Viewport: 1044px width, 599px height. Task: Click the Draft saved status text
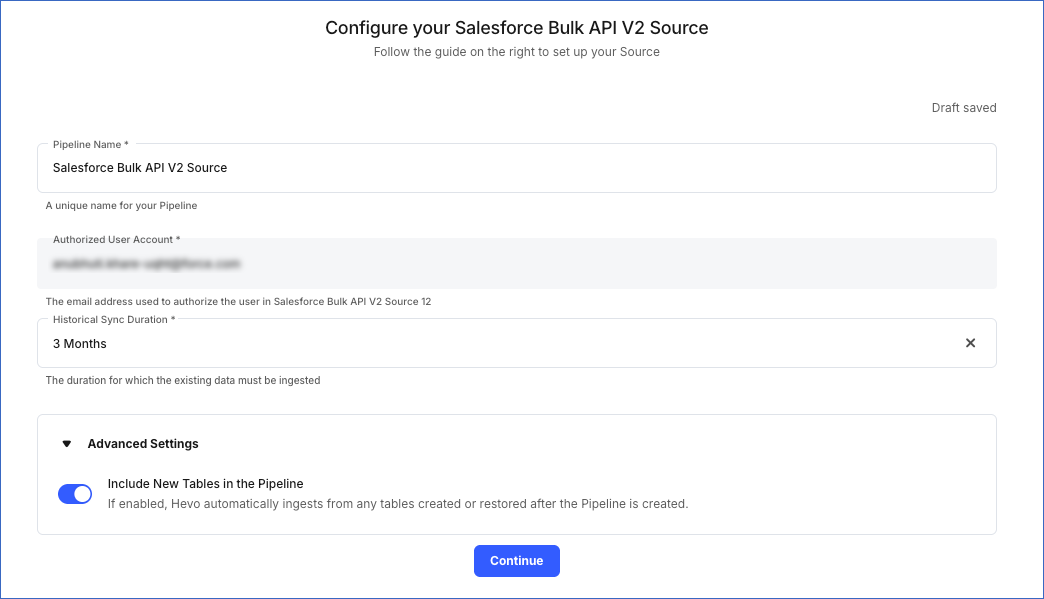tap(963, 107)
